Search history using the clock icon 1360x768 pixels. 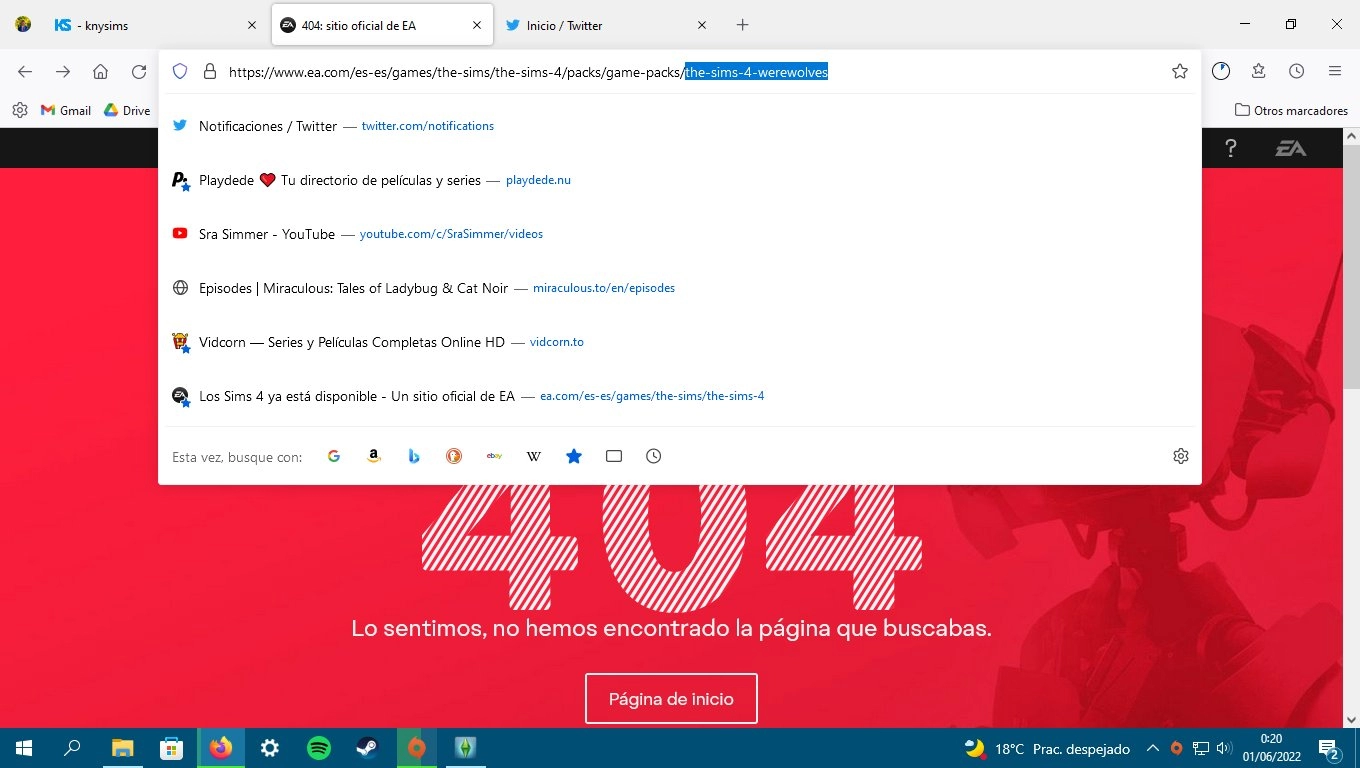pos(654,456)
